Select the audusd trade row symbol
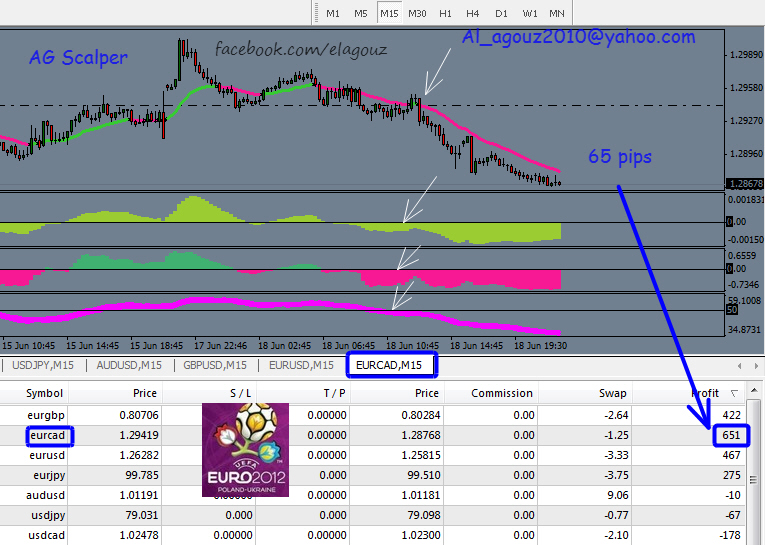 [45, 495]
